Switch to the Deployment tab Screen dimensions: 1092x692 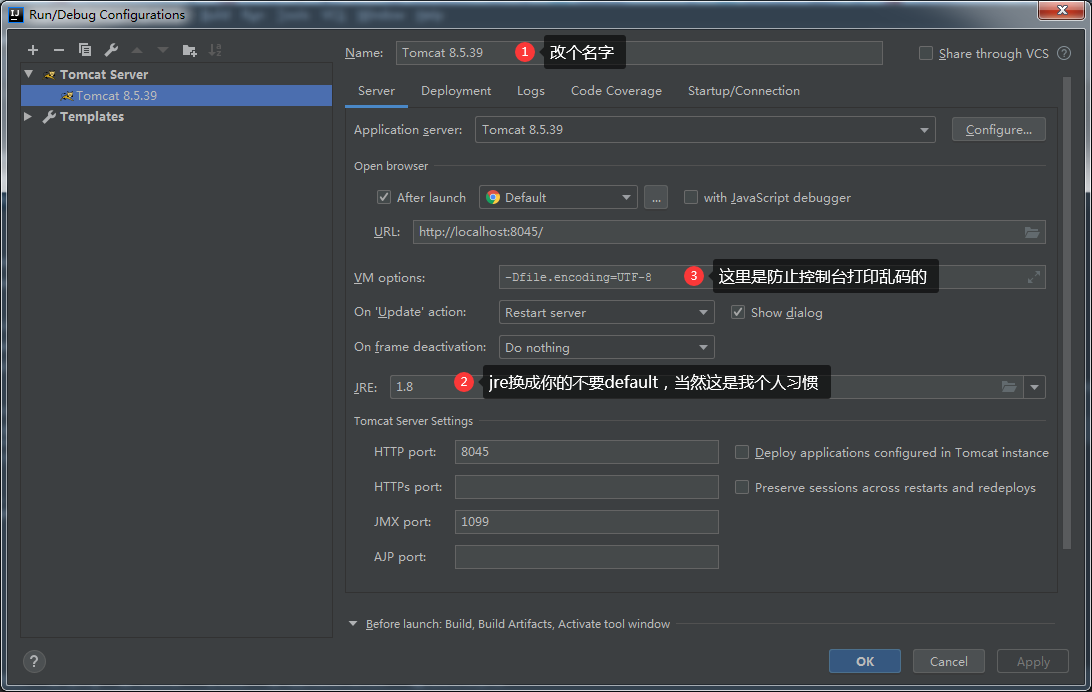point(455,91)
